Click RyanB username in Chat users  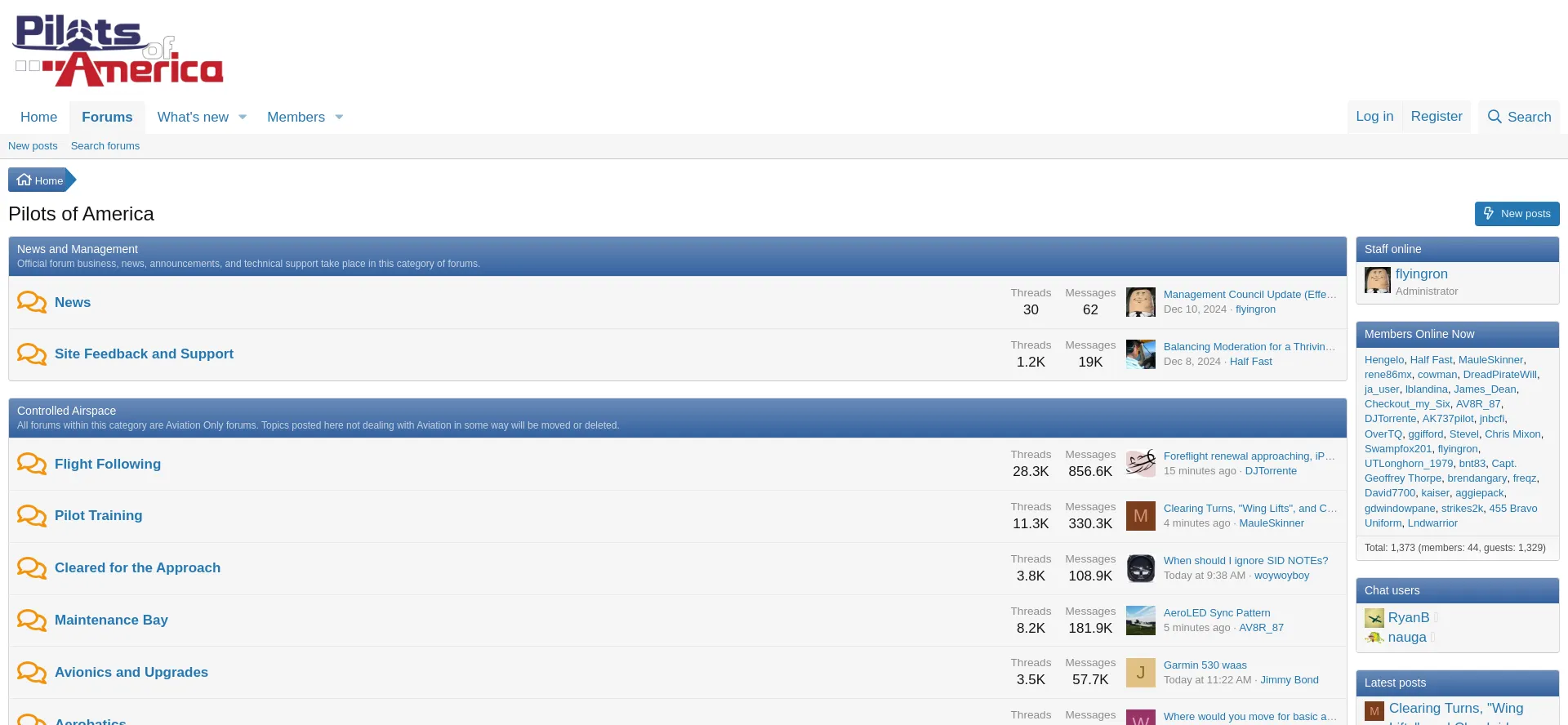(x=1409, y=618)
